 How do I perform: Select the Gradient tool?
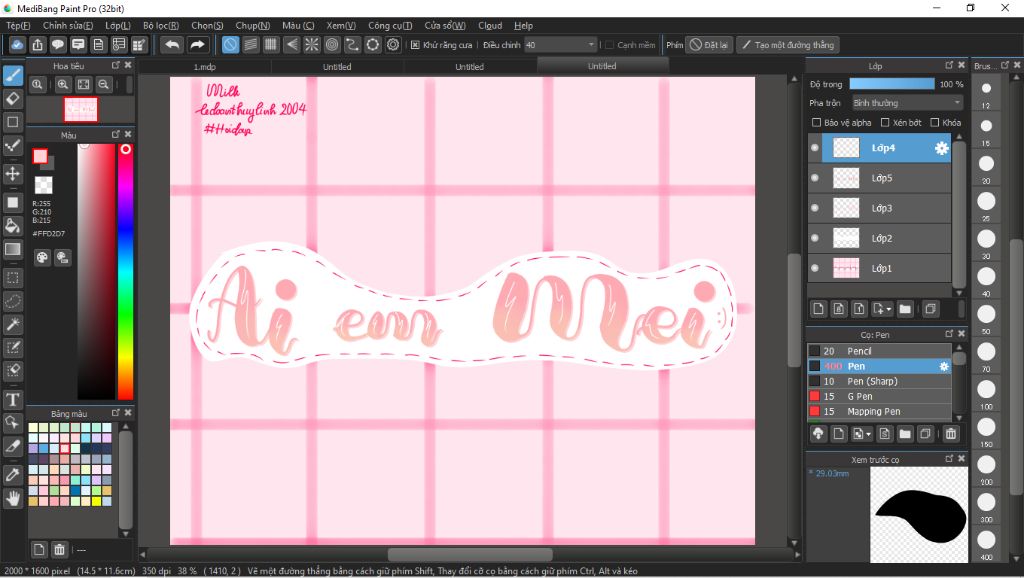pyautogui.click(x=12, y=249)
